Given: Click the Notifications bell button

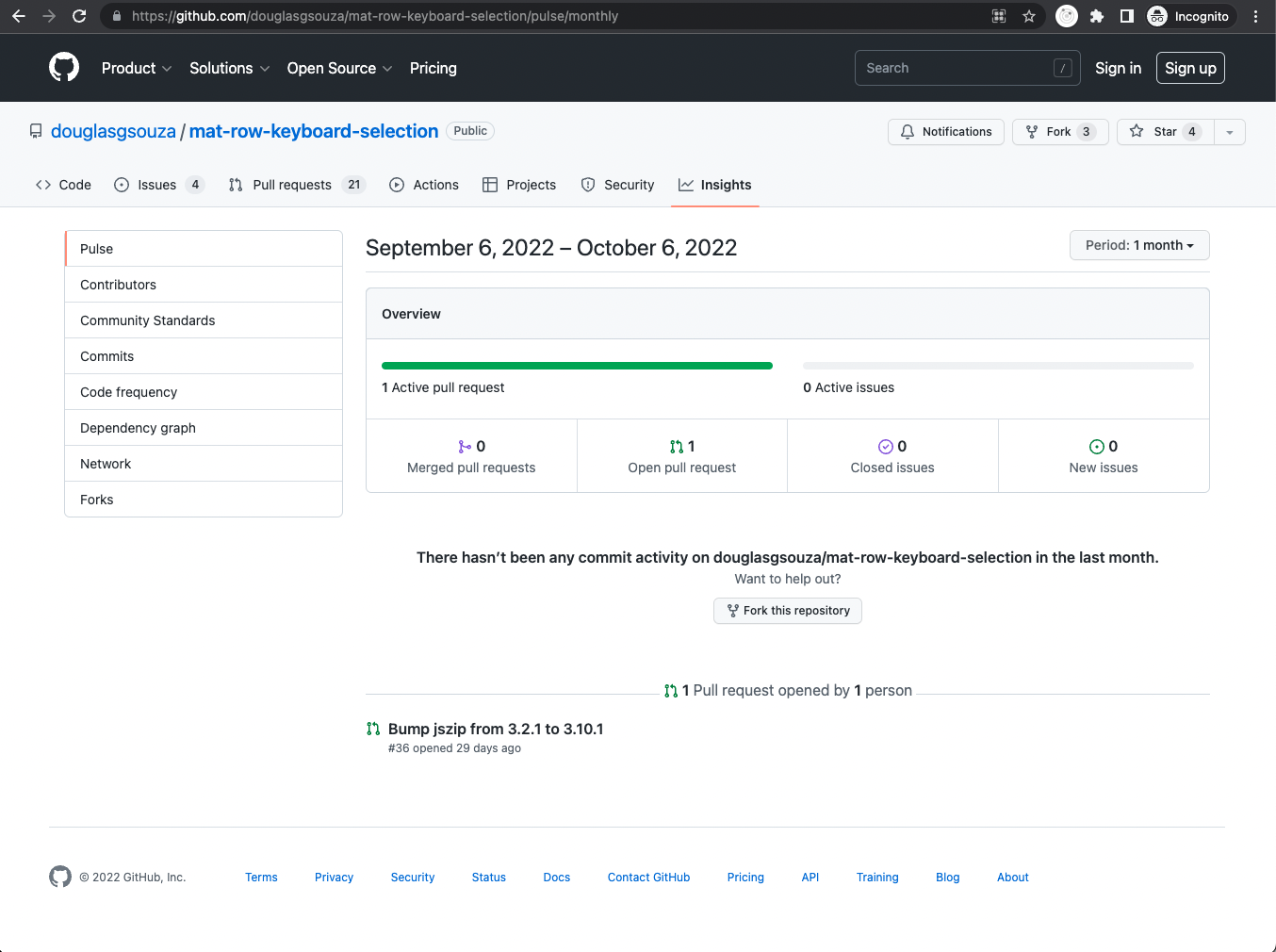Looking at the screenshot, I should 946,132.
